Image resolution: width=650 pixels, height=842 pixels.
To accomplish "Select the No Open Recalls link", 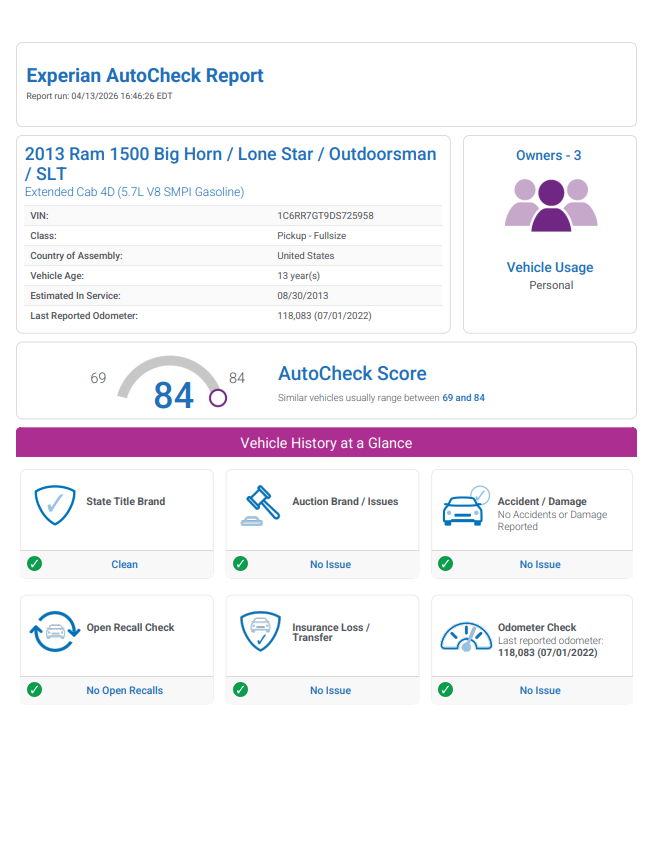I will click(x=124, y=690).
